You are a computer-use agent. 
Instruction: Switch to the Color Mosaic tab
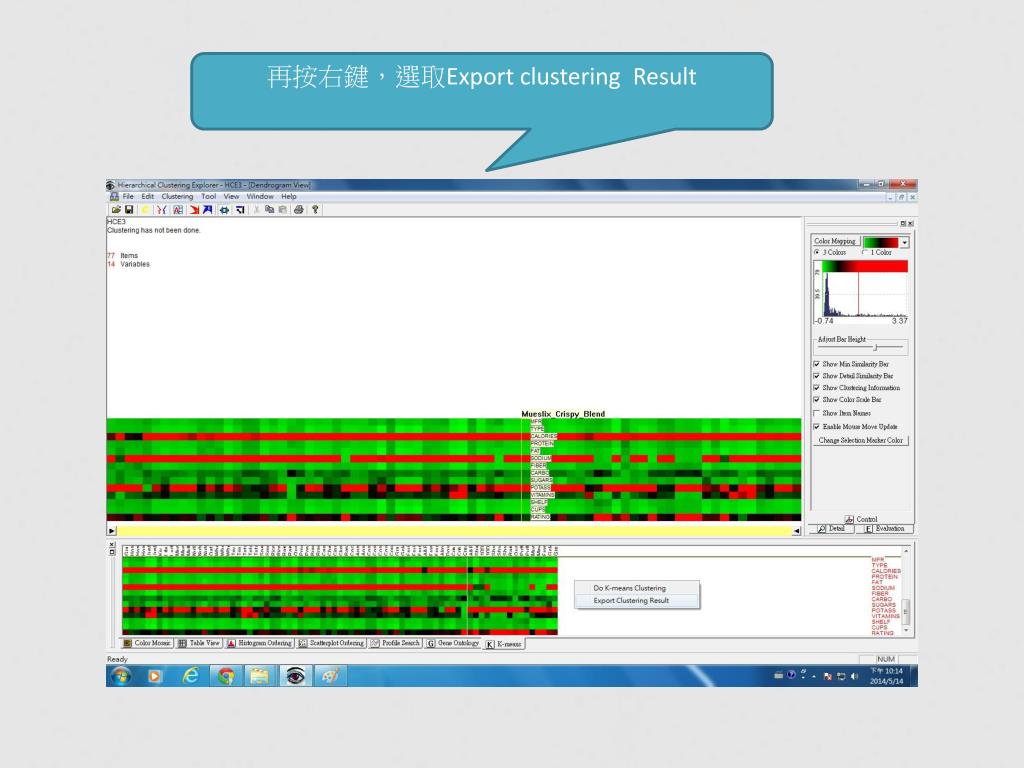point(147,643)
